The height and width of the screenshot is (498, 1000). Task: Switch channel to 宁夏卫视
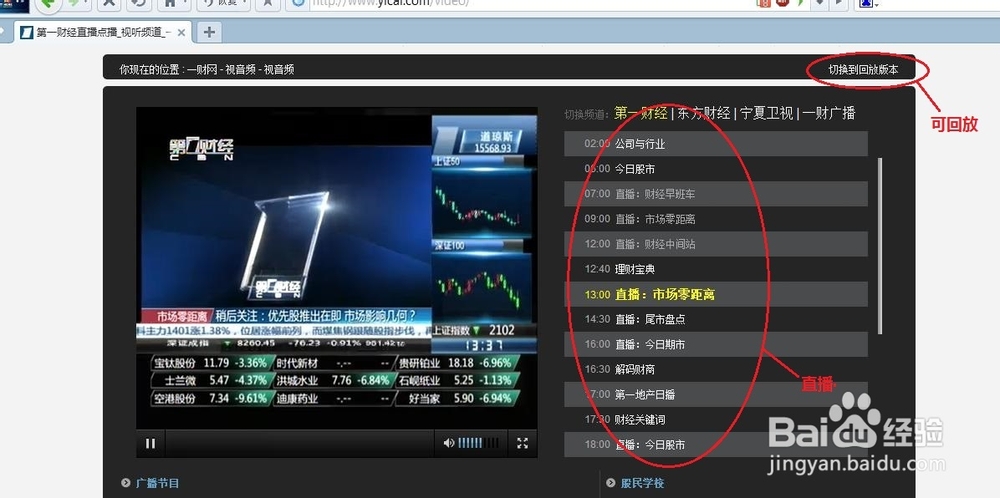766,114
